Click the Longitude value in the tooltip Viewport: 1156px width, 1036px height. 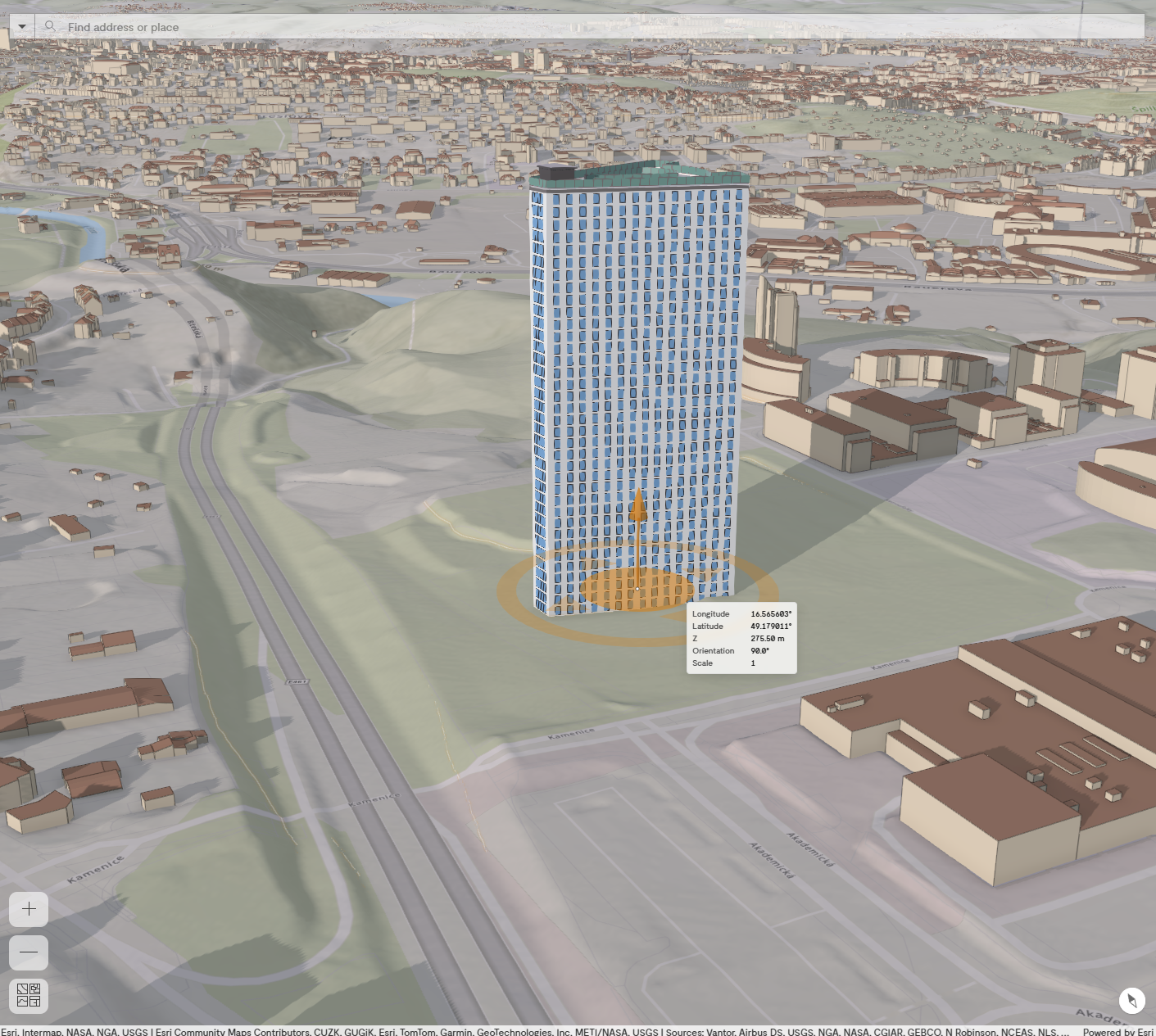[770, 614]
